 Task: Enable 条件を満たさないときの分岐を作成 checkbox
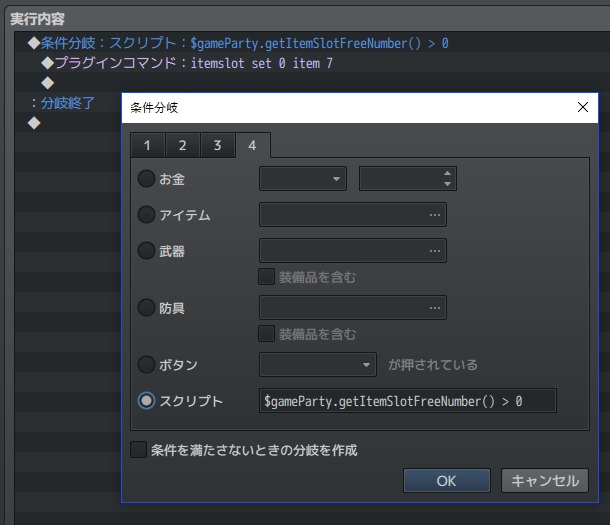coord(138,450)
